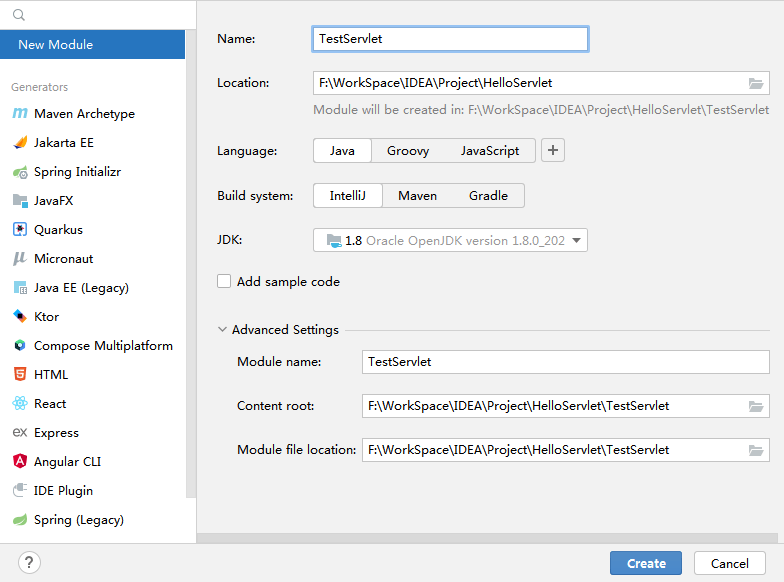
Task: Focus the Name input field
Action: point(450,39)
